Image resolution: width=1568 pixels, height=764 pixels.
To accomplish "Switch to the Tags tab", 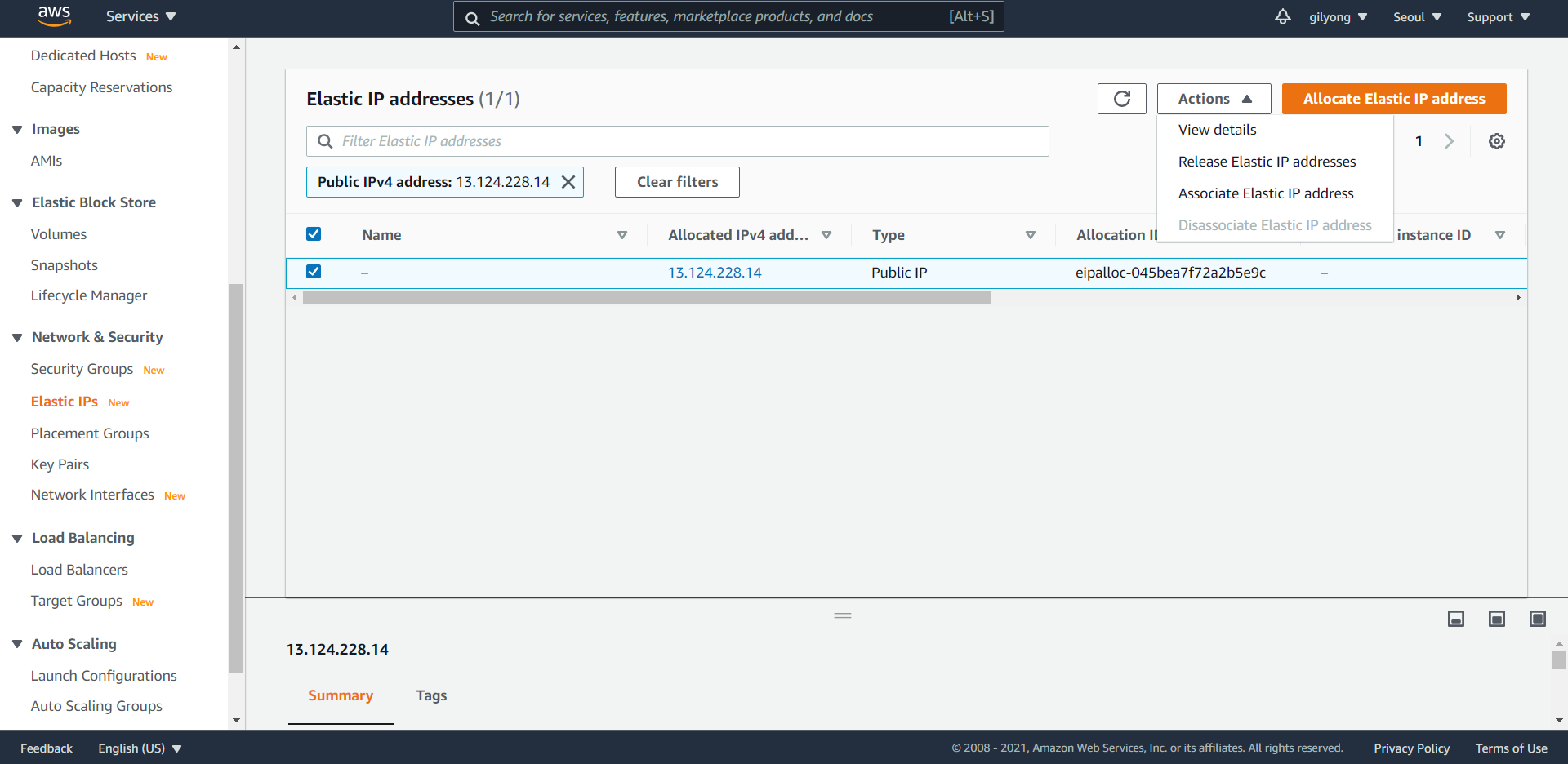I will tap(431, 695).
